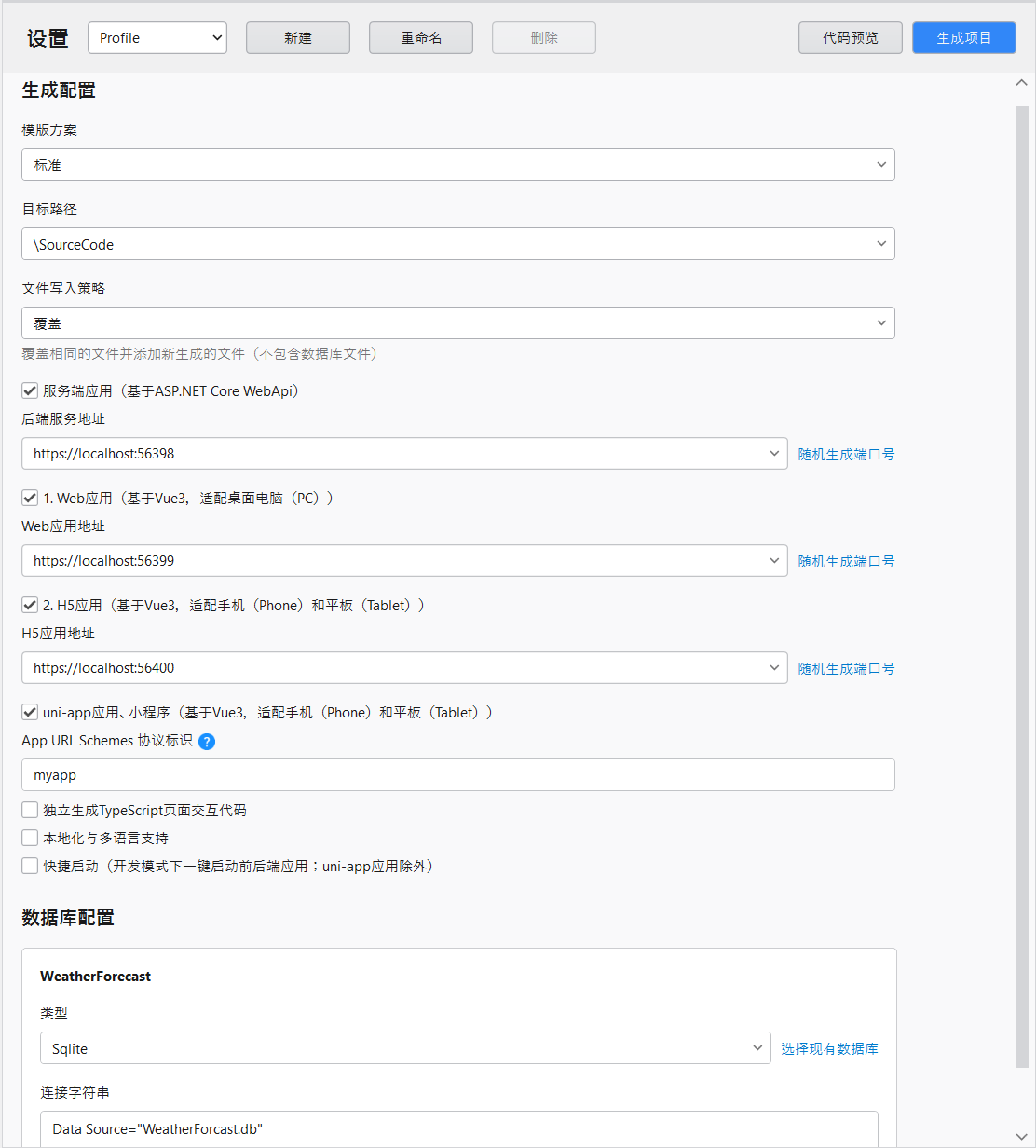This screenshot has width=1036, height=1148.
Task: Click the 生成项目 button
Action: click(963, 38)
